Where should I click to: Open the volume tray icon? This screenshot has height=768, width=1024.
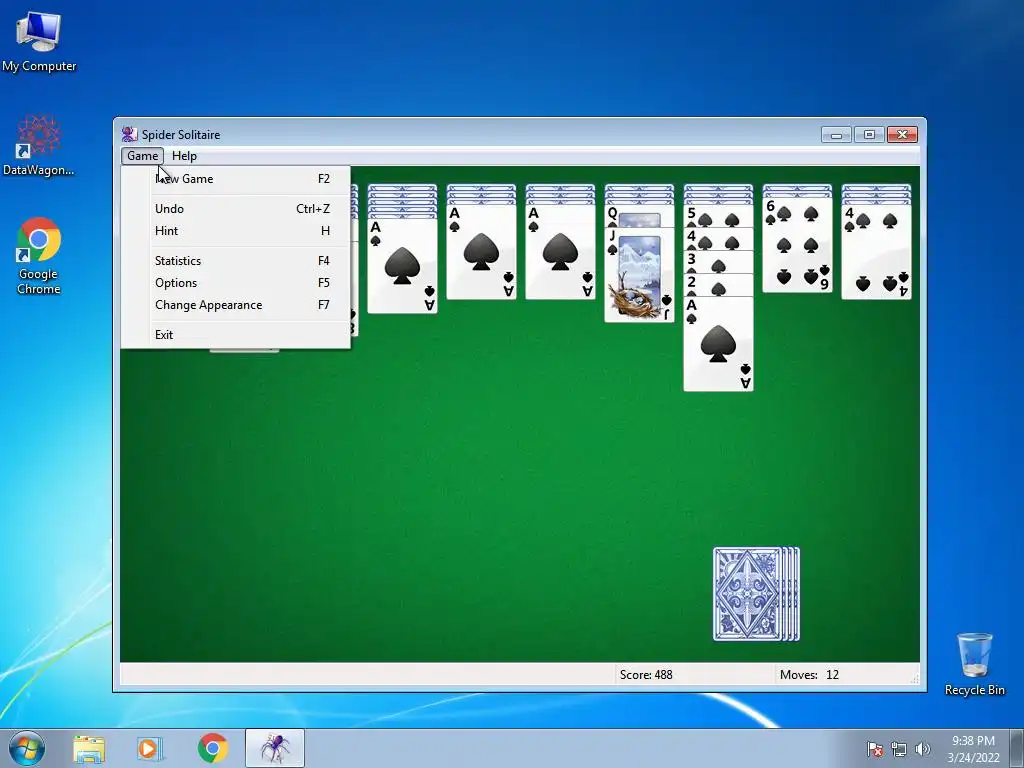923,749
